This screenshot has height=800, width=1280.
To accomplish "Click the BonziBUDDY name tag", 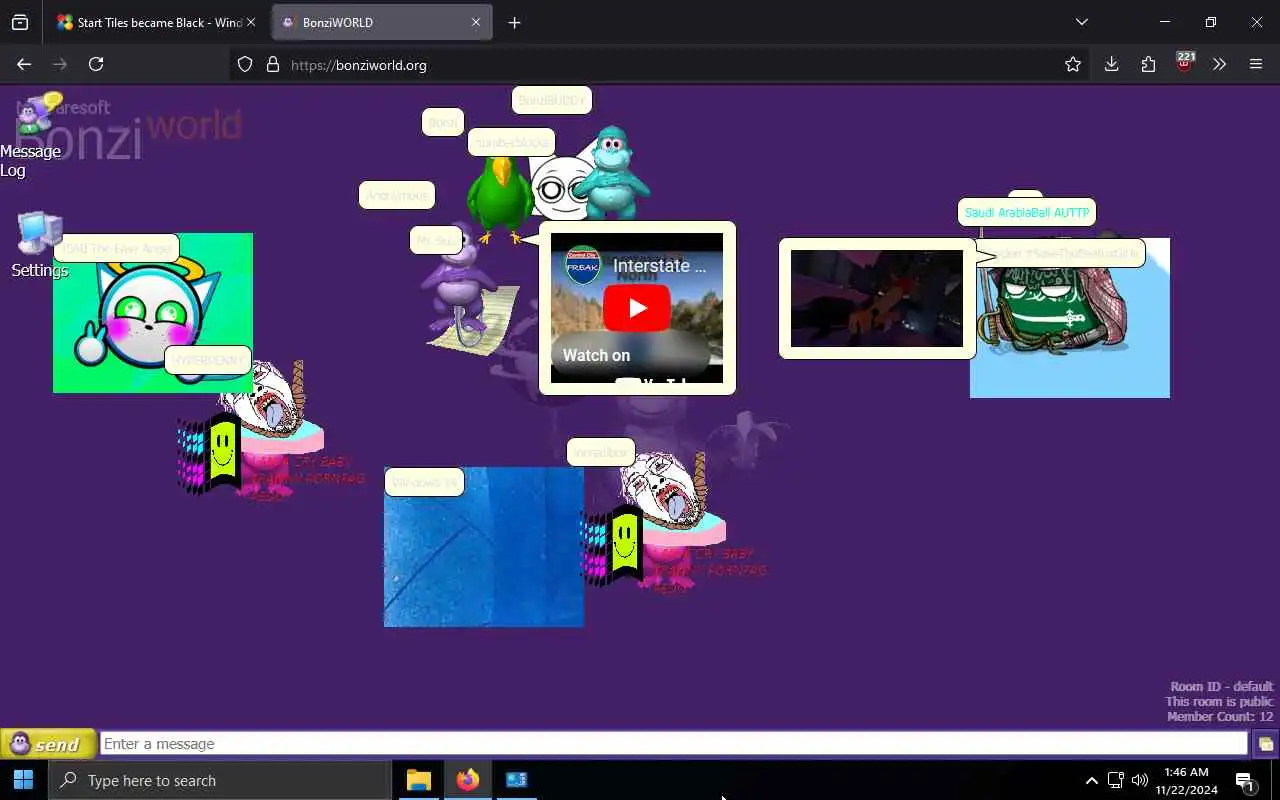I will point(552,101).
